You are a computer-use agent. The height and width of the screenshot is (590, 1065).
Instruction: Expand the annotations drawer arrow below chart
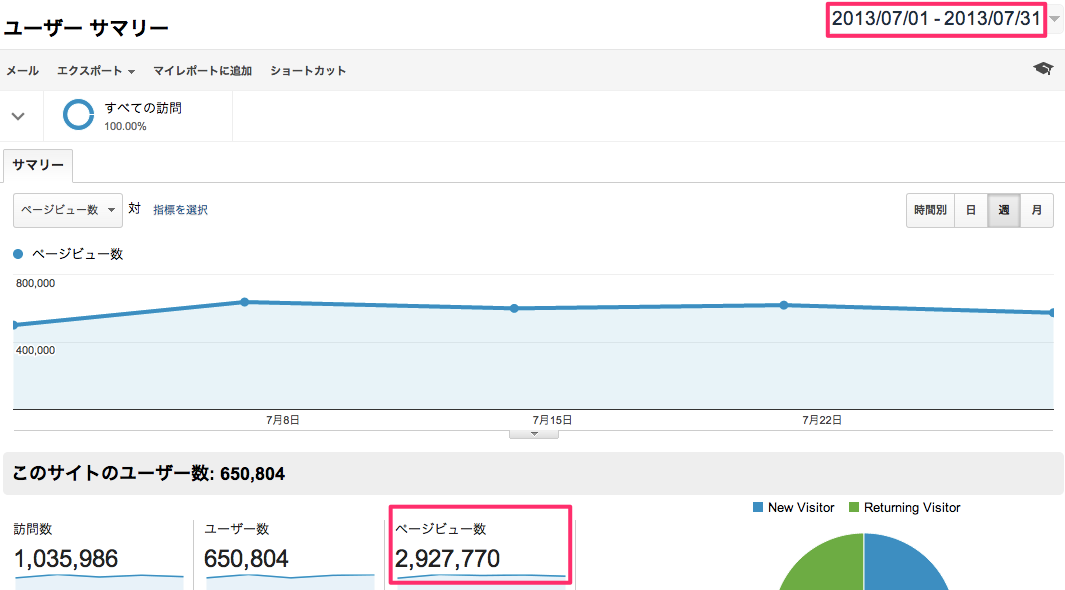point(534,435)
